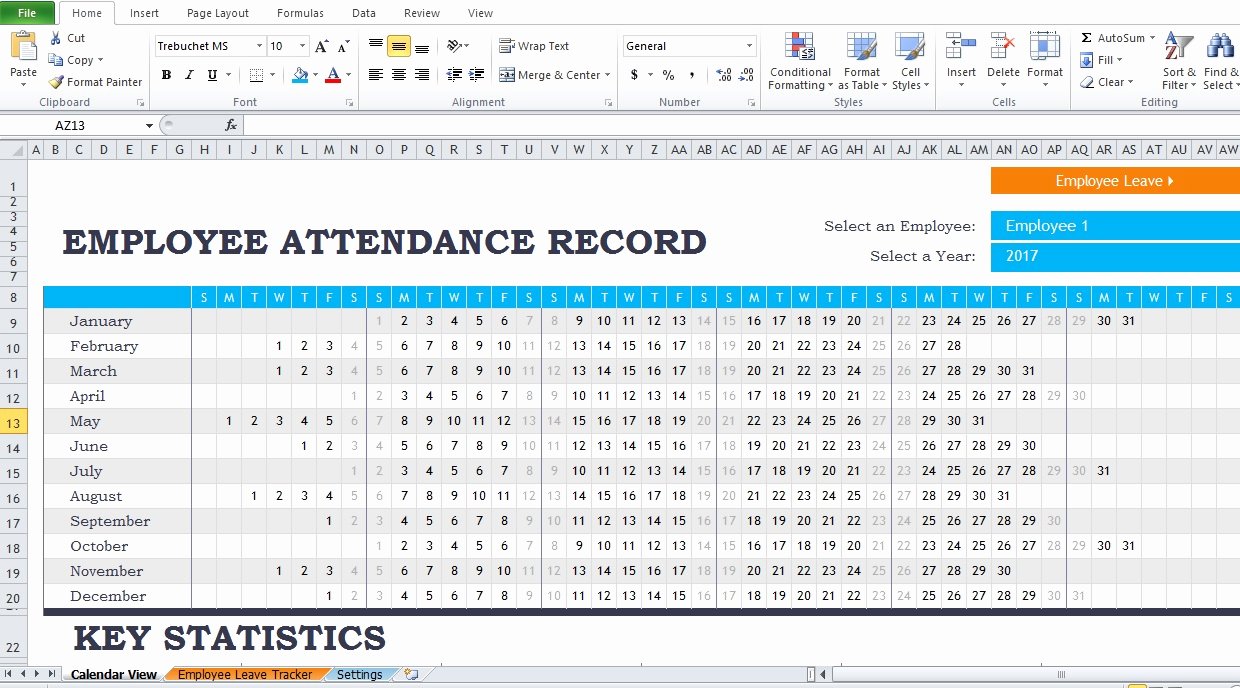Apply the red Font Color
This screenshot has height=688, width=1240.
click(334, 75)
